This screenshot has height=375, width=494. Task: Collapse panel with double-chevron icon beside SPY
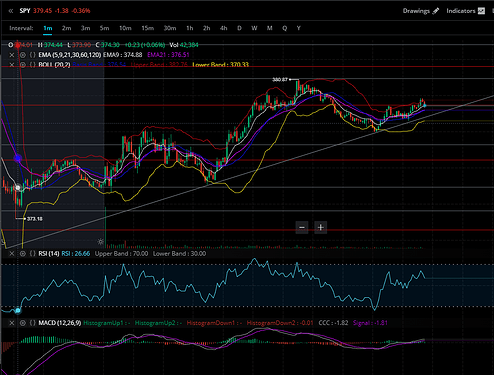tap(11, 11)
